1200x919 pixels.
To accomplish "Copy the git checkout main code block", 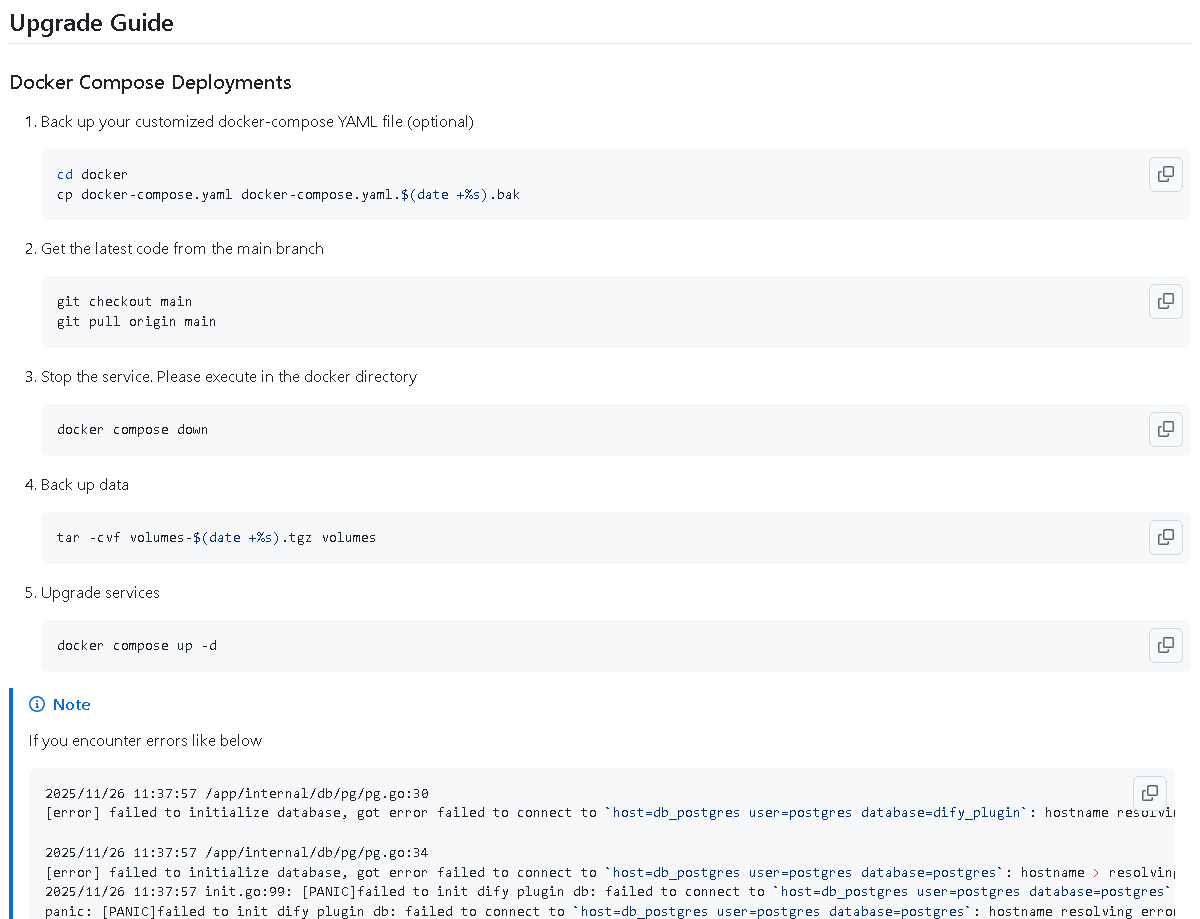I will [1166, 301].
